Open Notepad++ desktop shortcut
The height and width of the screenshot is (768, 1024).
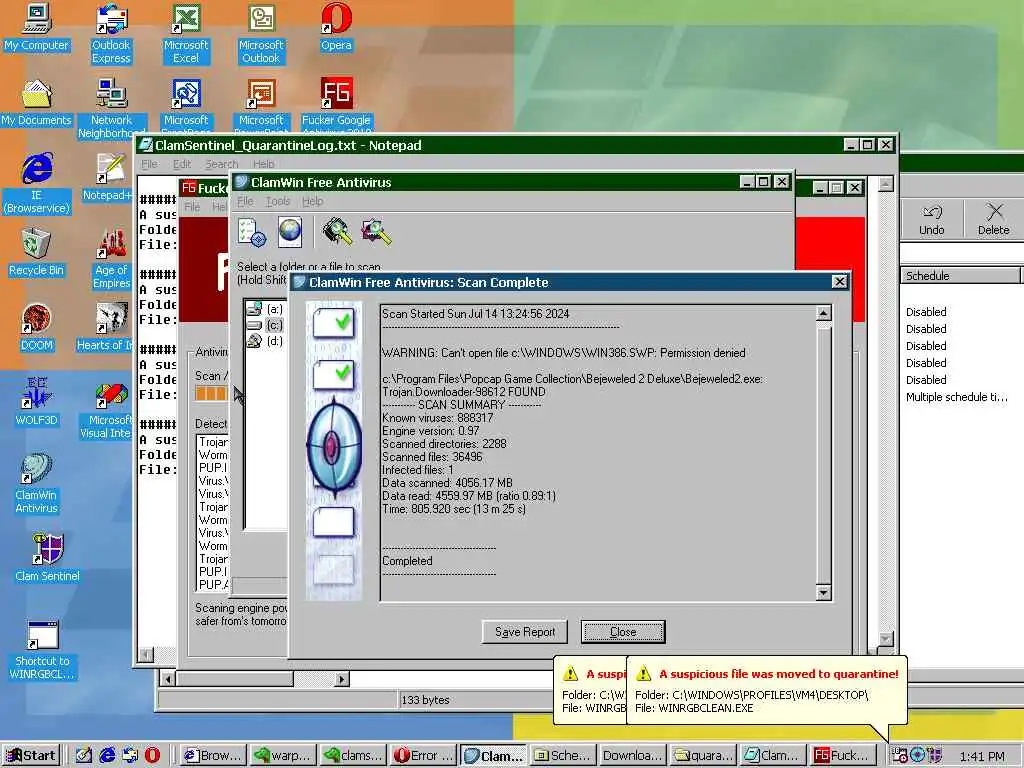(110, 177)
